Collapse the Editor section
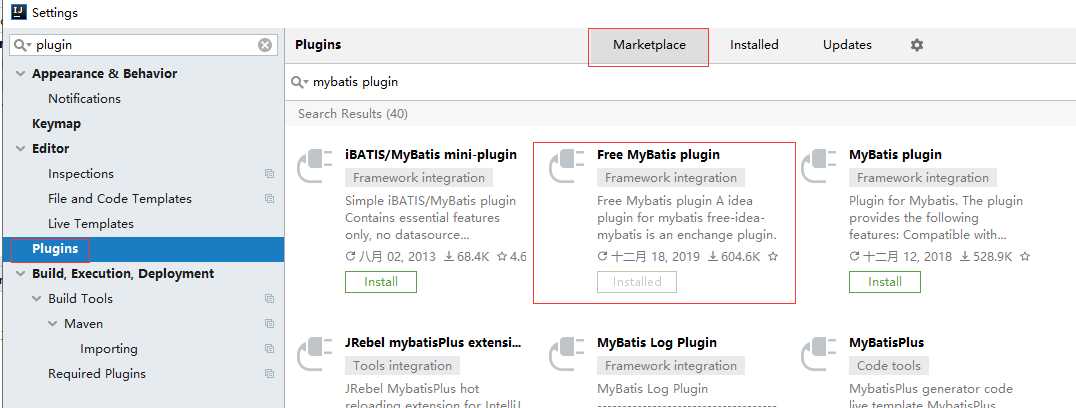This screenshot has height=408, width=1076. tap(20, 149)
